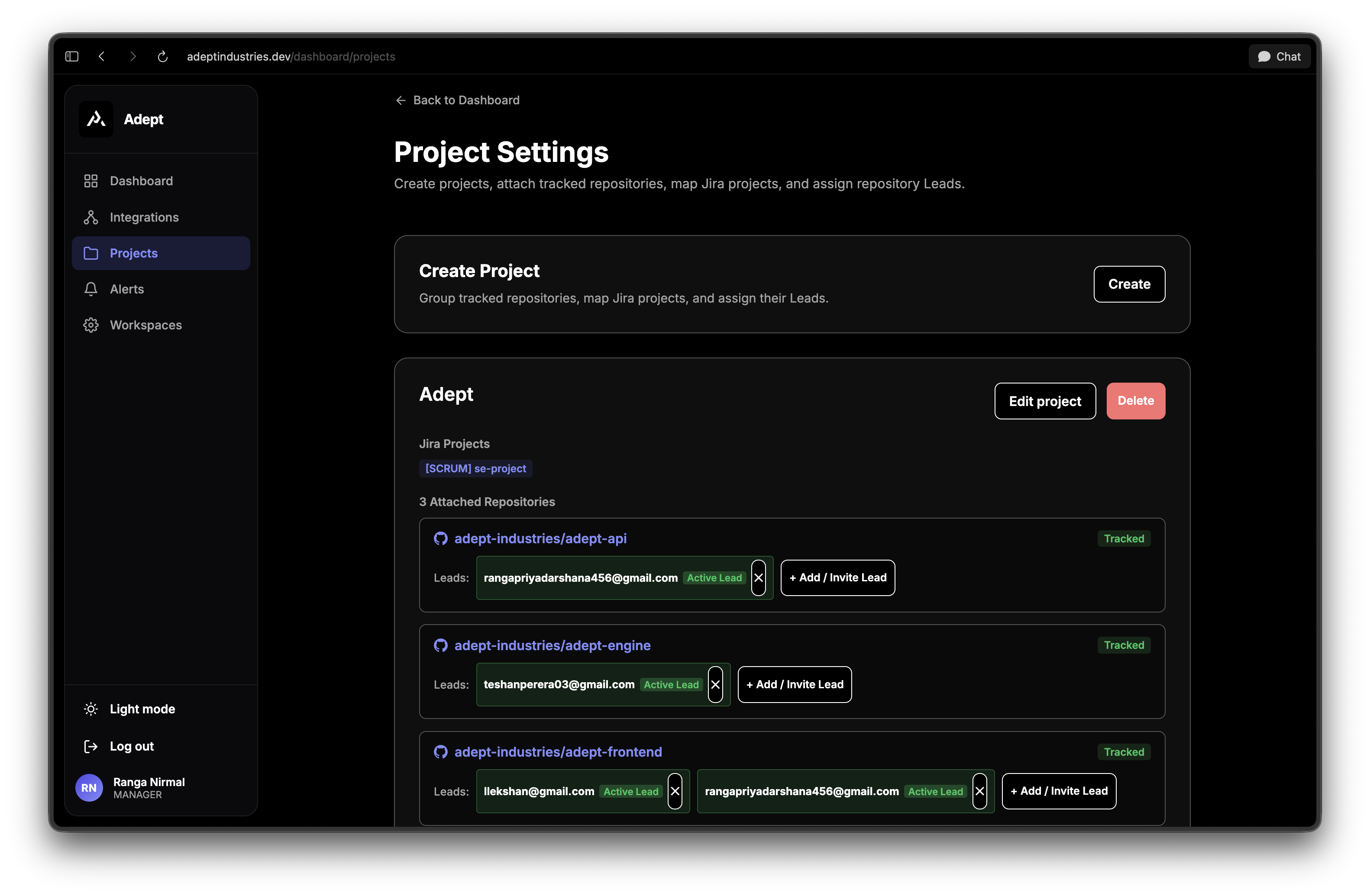This screenshot has height=896, width=1370.
Task: Delete the Adept project
Action: (x=1135, y=401)
